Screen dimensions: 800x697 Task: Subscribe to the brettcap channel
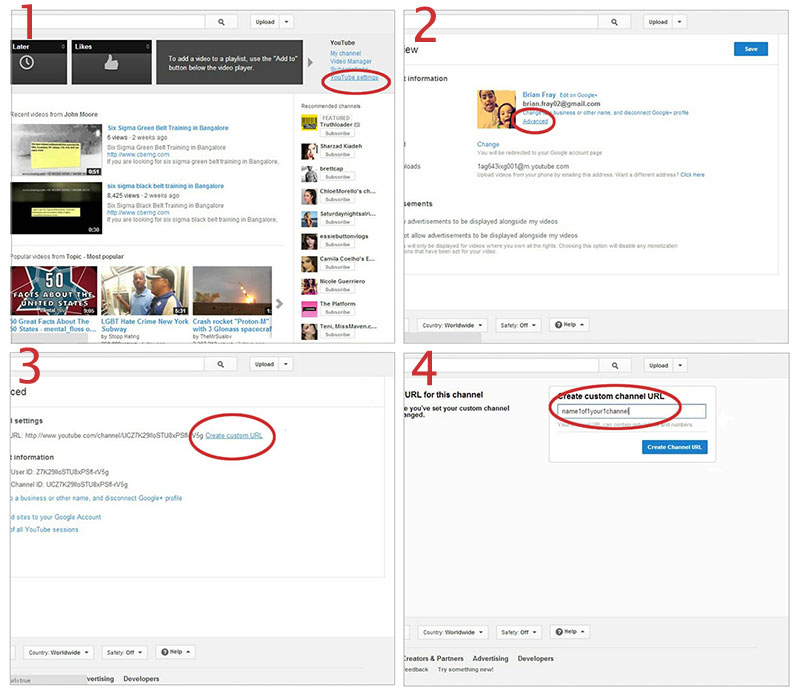coord(337,177)
